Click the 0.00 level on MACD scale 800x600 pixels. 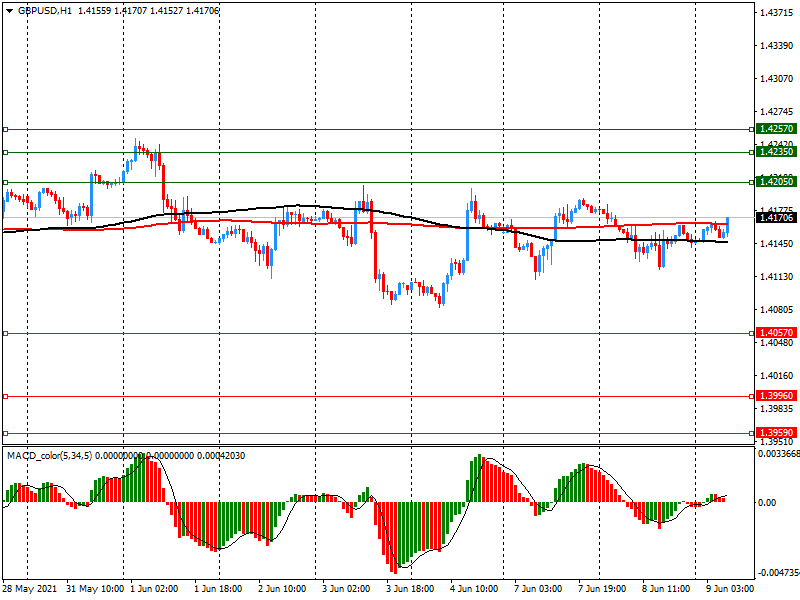point(768,503)
